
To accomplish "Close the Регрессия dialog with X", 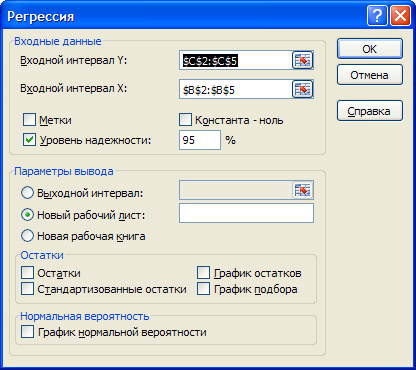I will 400,15.
